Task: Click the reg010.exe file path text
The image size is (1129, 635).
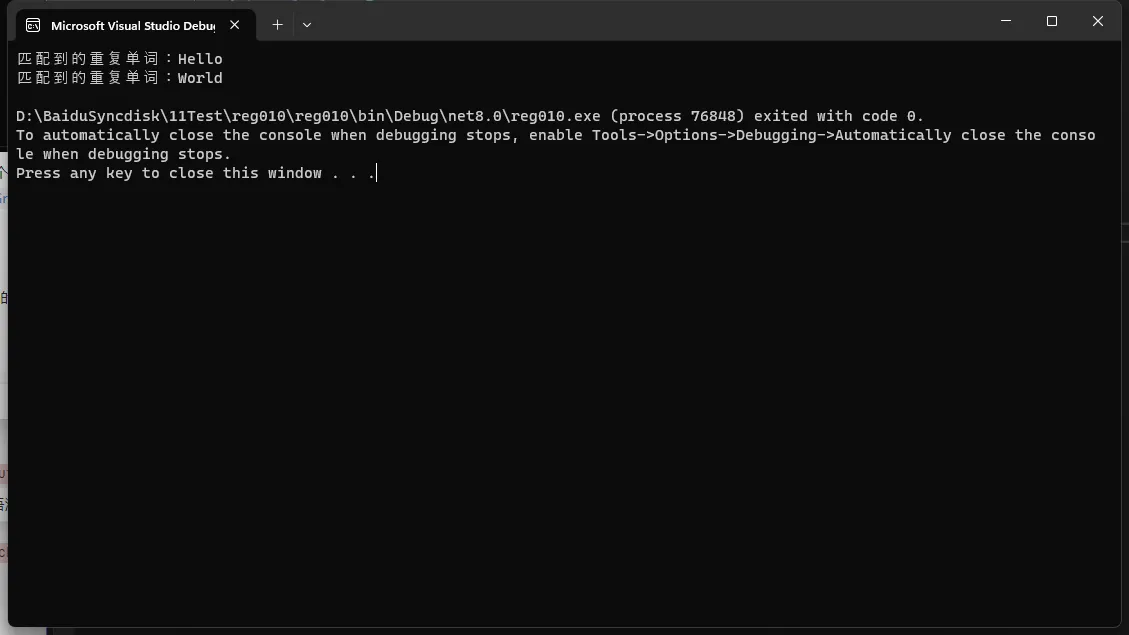Action: 308,116
